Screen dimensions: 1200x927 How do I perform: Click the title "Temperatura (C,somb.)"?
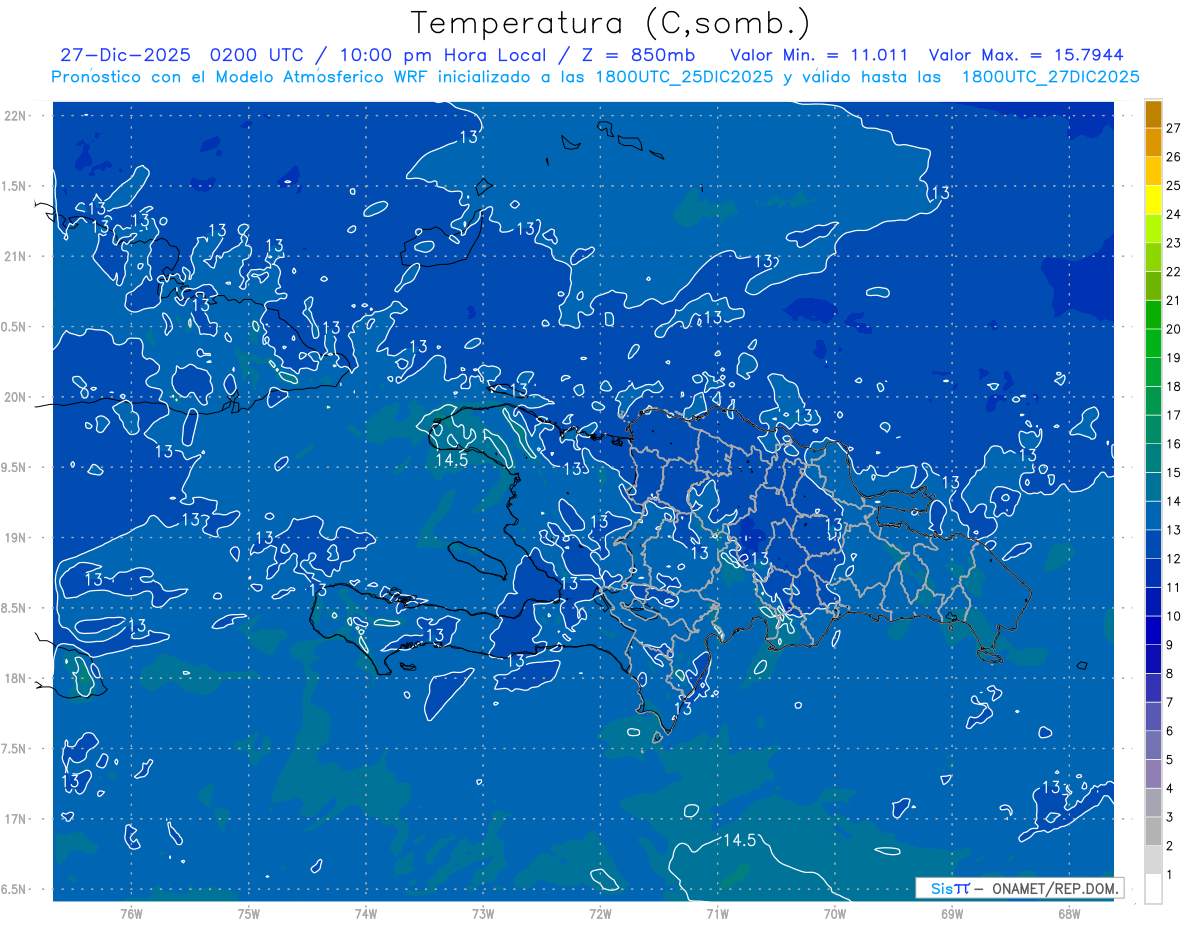(610, 23)
